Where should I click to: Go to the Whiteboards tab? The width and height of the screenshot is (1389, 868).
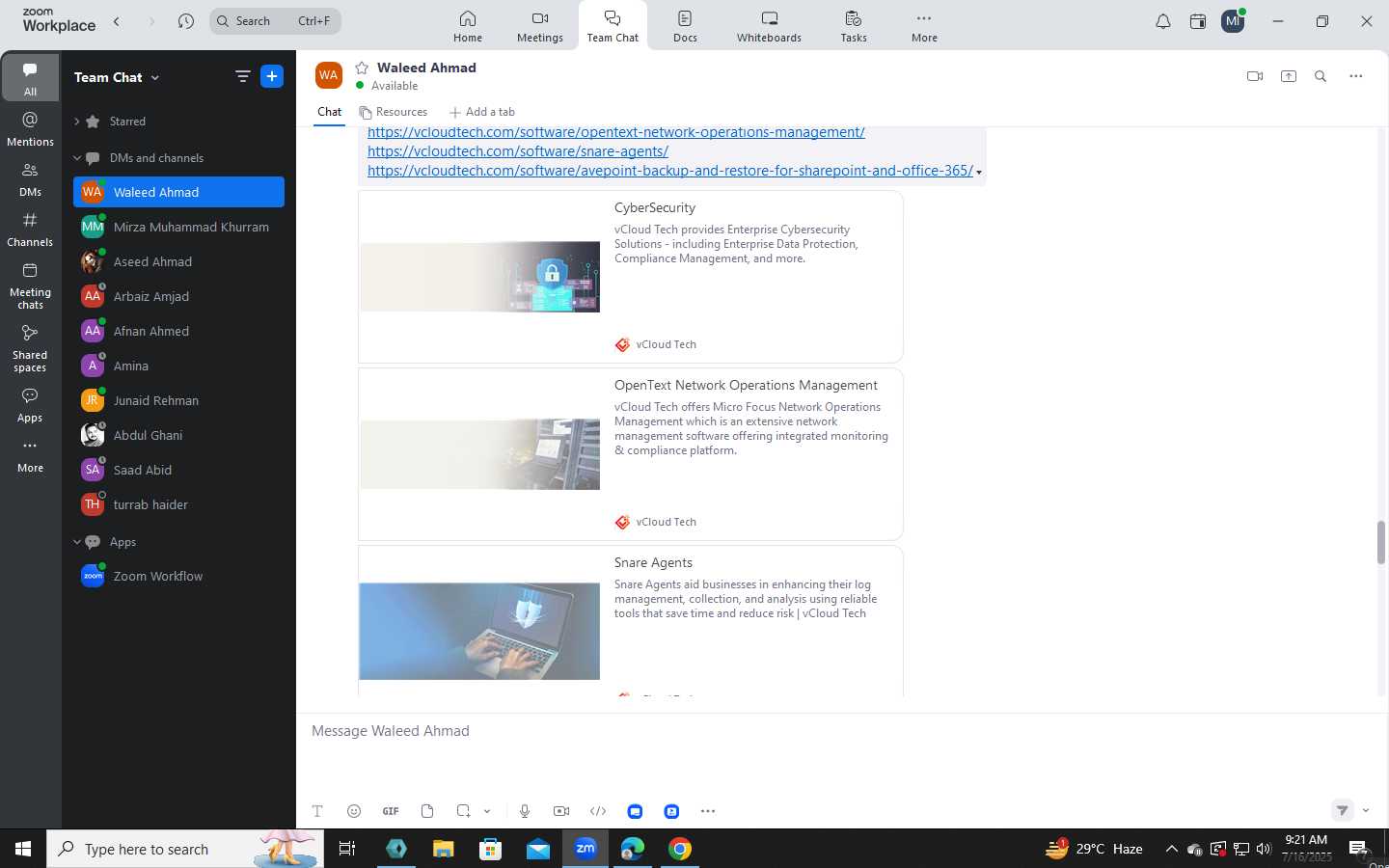coord(769,26)
